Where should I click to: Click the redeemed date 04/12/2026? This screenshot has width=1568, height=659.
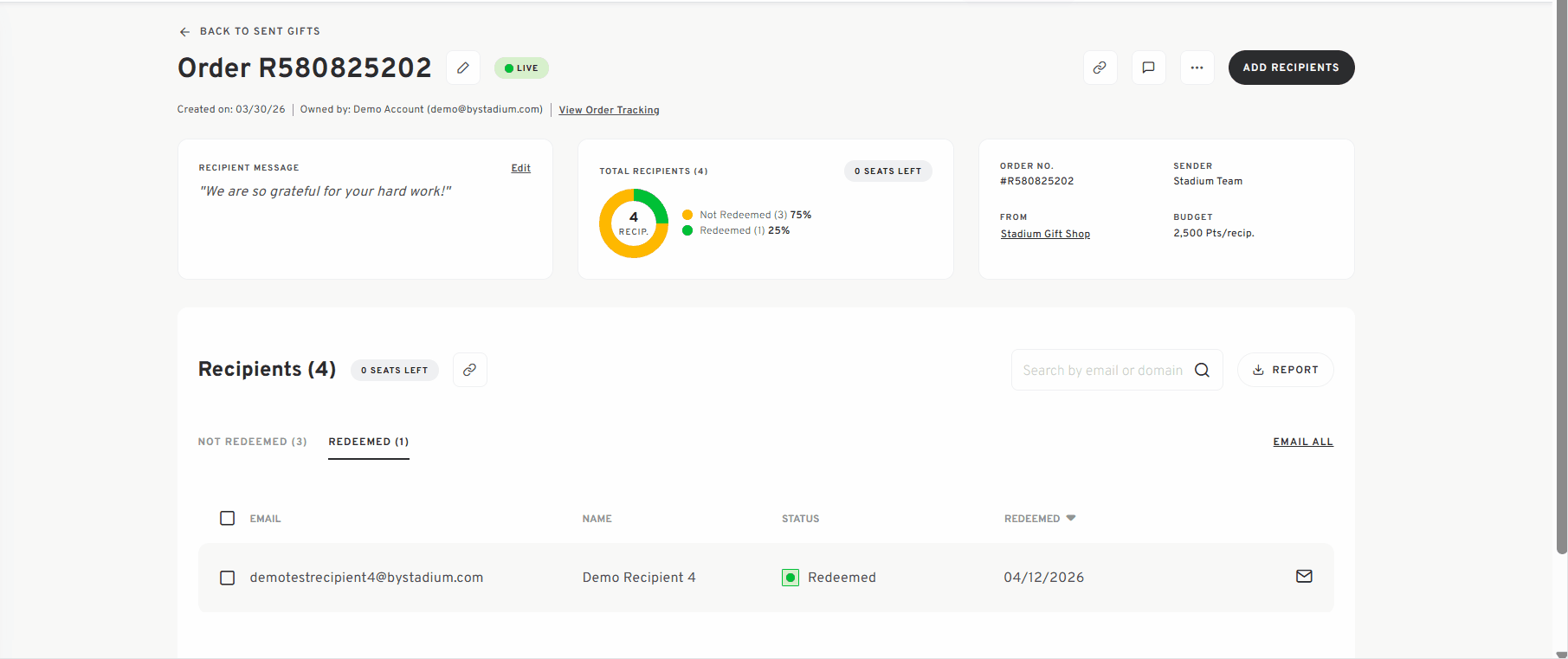(x=1043, y=578)
